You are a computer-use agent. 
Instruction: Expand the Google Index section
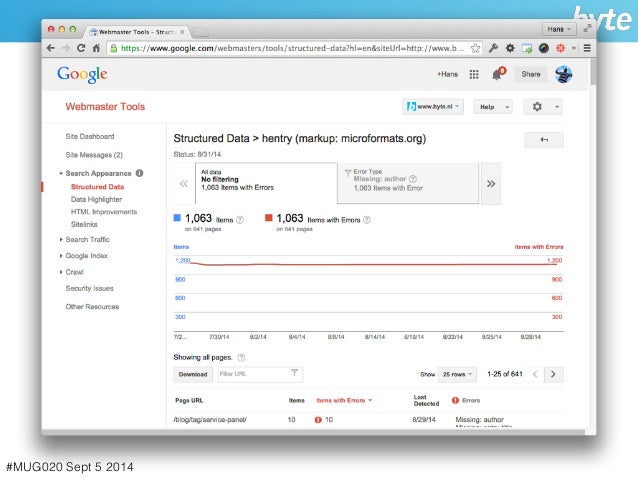tap(84, 256)
